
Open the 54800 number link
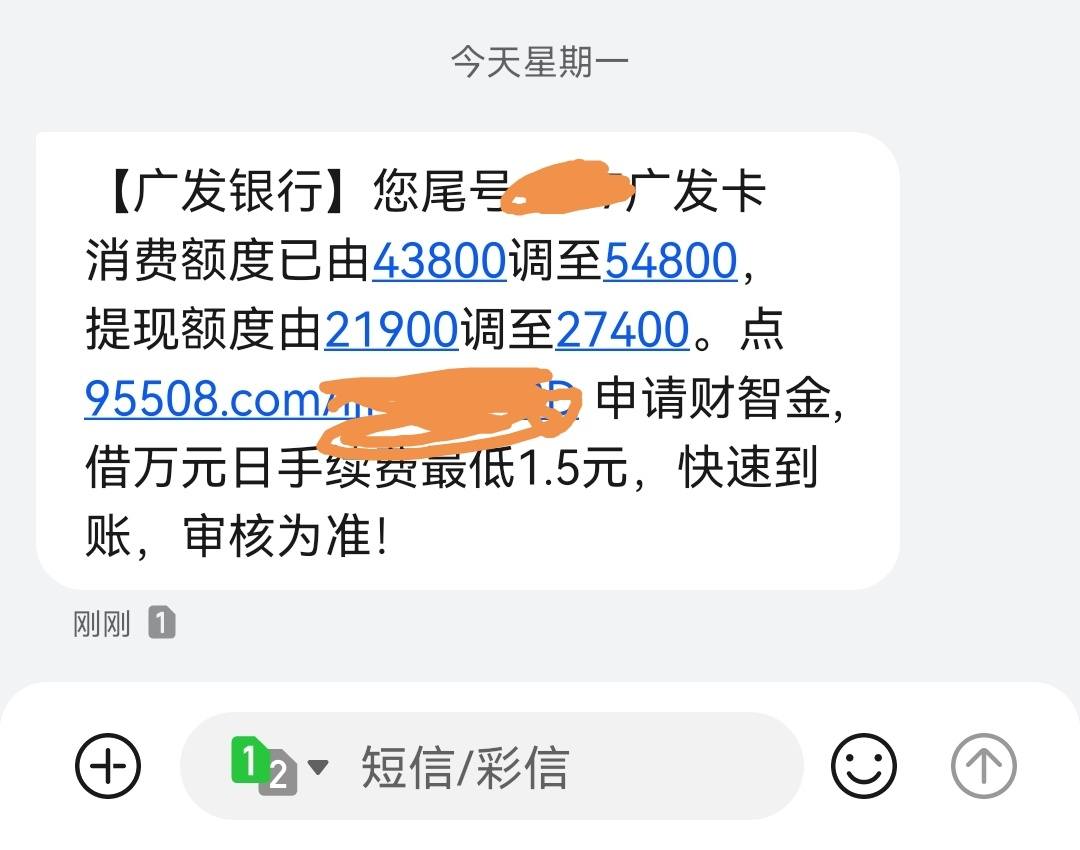671,260
